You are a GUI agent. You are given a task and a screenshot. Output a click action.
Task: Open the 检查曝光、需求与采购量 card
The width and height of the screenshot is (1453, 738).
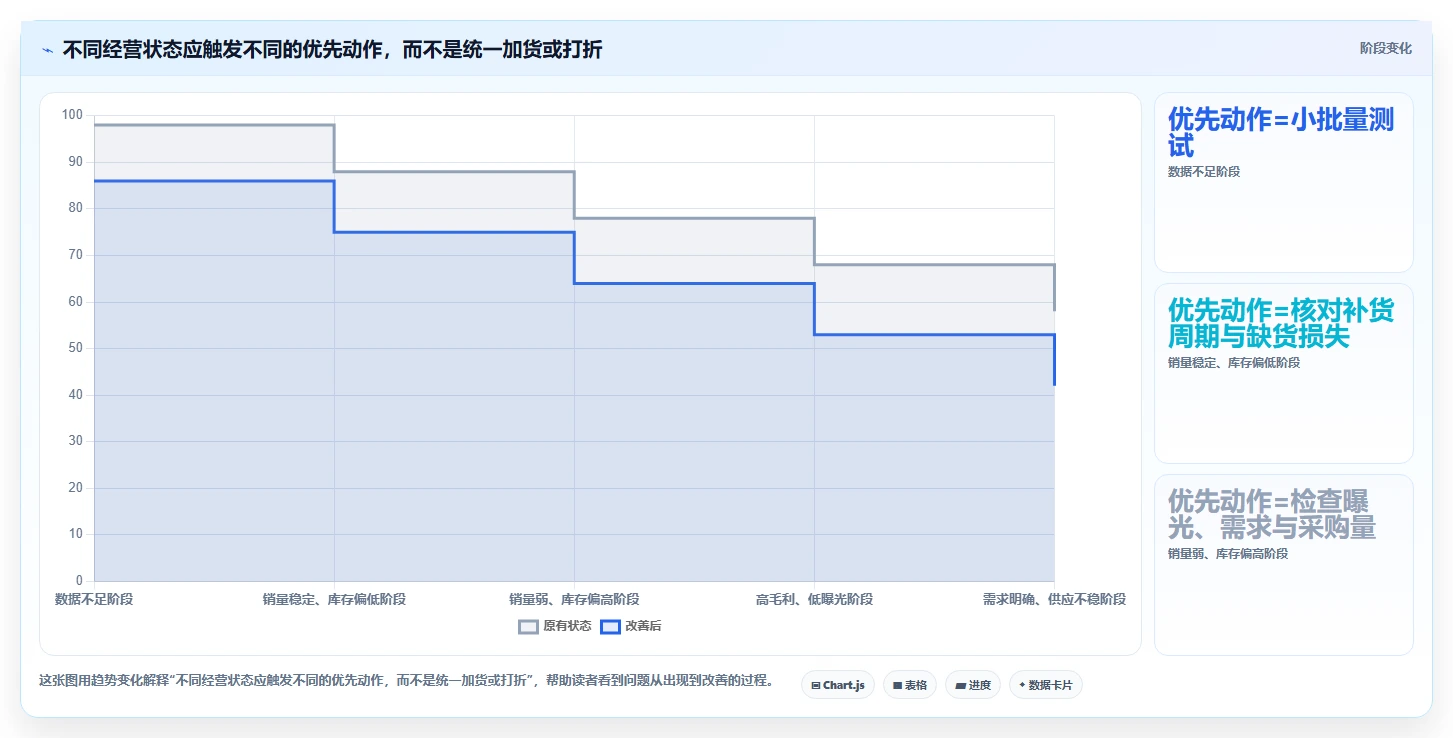point(1284,565)
